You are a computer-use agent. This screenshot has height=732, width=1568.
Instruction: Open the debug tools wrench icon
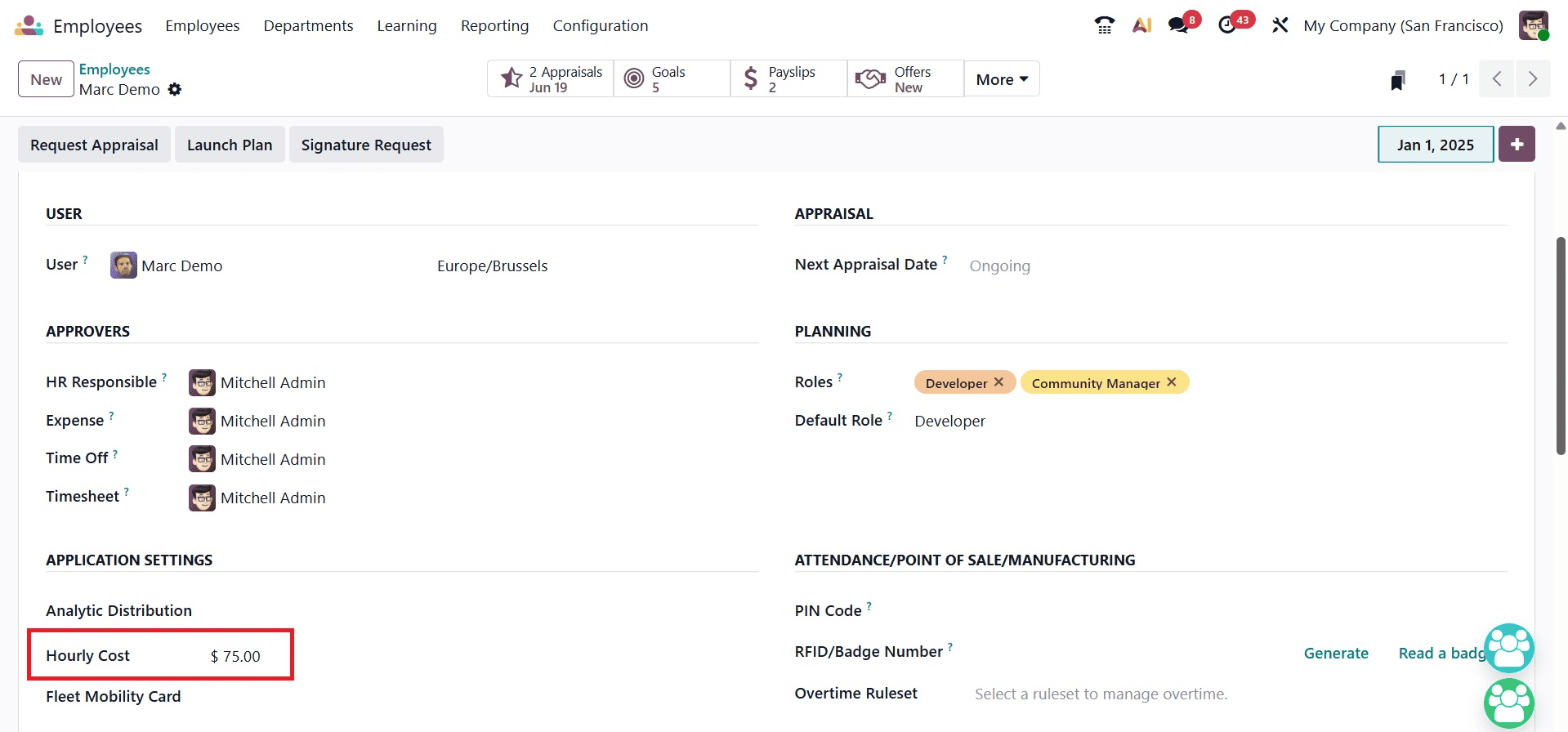click(x=1280, y=25)
